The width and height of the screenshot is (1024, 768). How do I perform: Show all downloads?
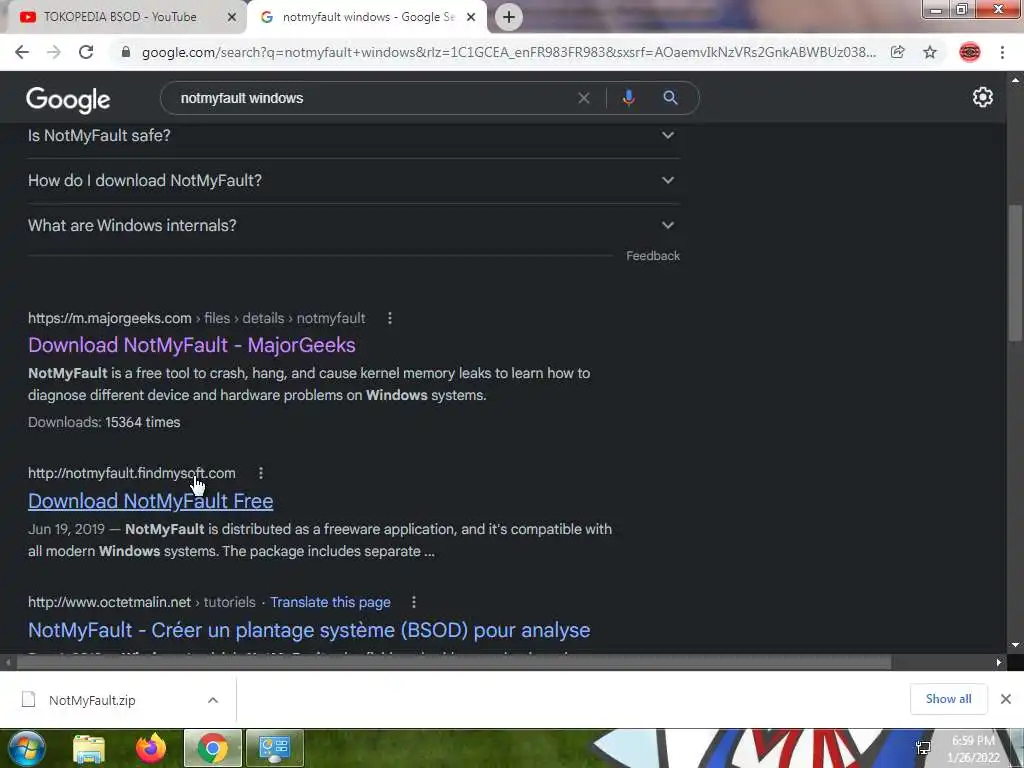(x=948, y=699)
